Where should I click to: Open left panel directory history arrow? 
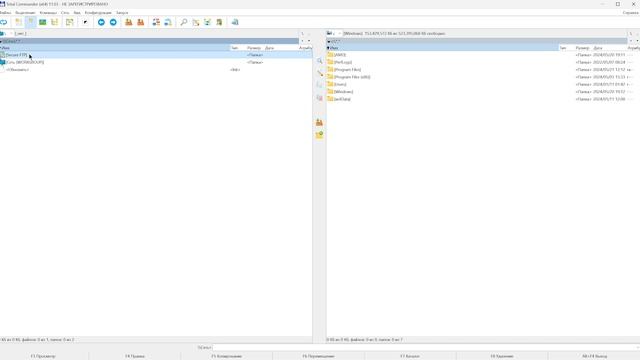click(x=309, y=41)
